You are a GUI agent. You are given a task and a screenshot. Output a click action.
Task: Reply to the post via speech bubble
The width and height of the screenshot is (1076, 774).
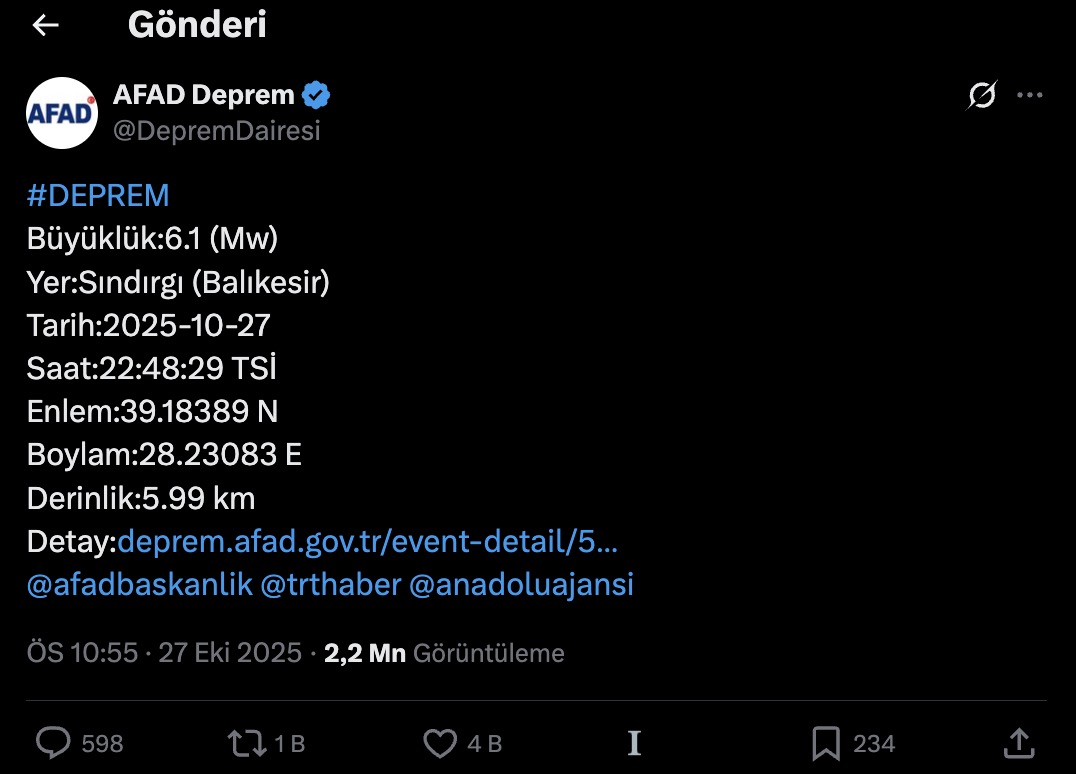coord(53,743)
